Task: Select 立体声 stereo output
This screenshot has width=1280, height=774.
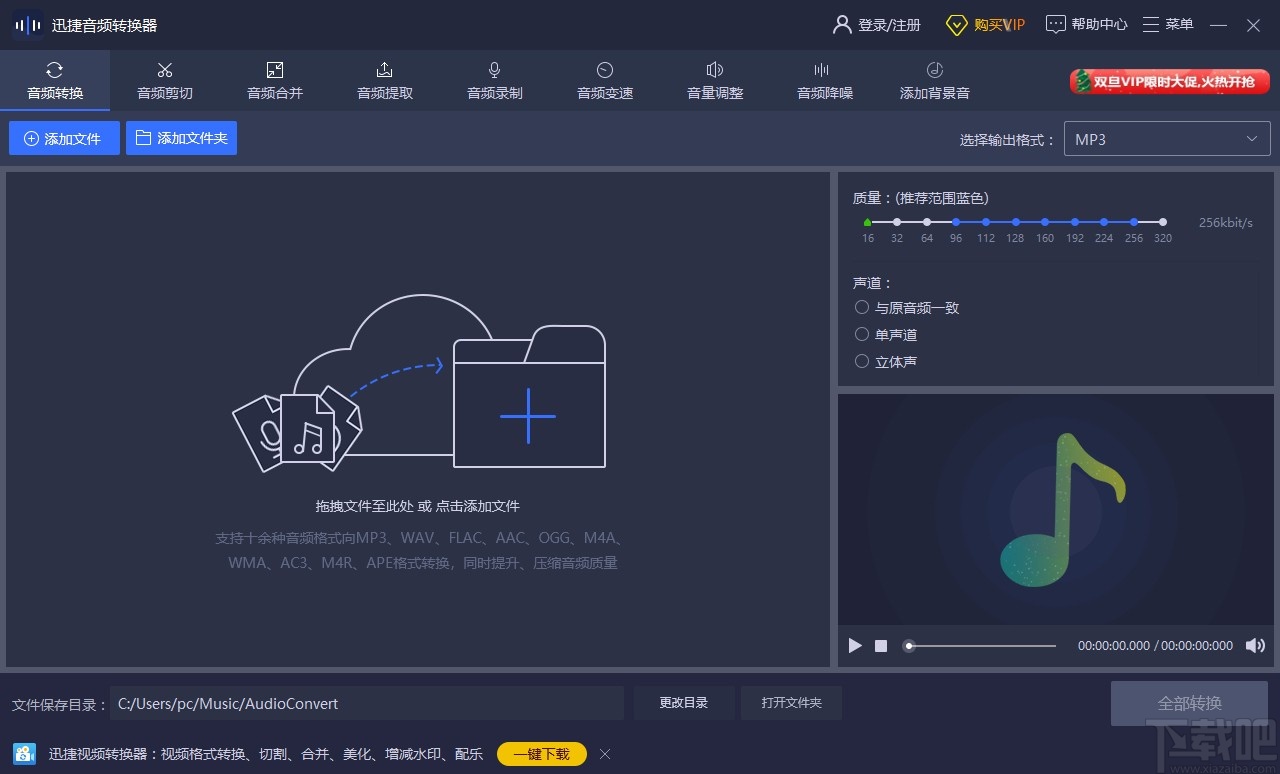Action: tap(861, 361)
